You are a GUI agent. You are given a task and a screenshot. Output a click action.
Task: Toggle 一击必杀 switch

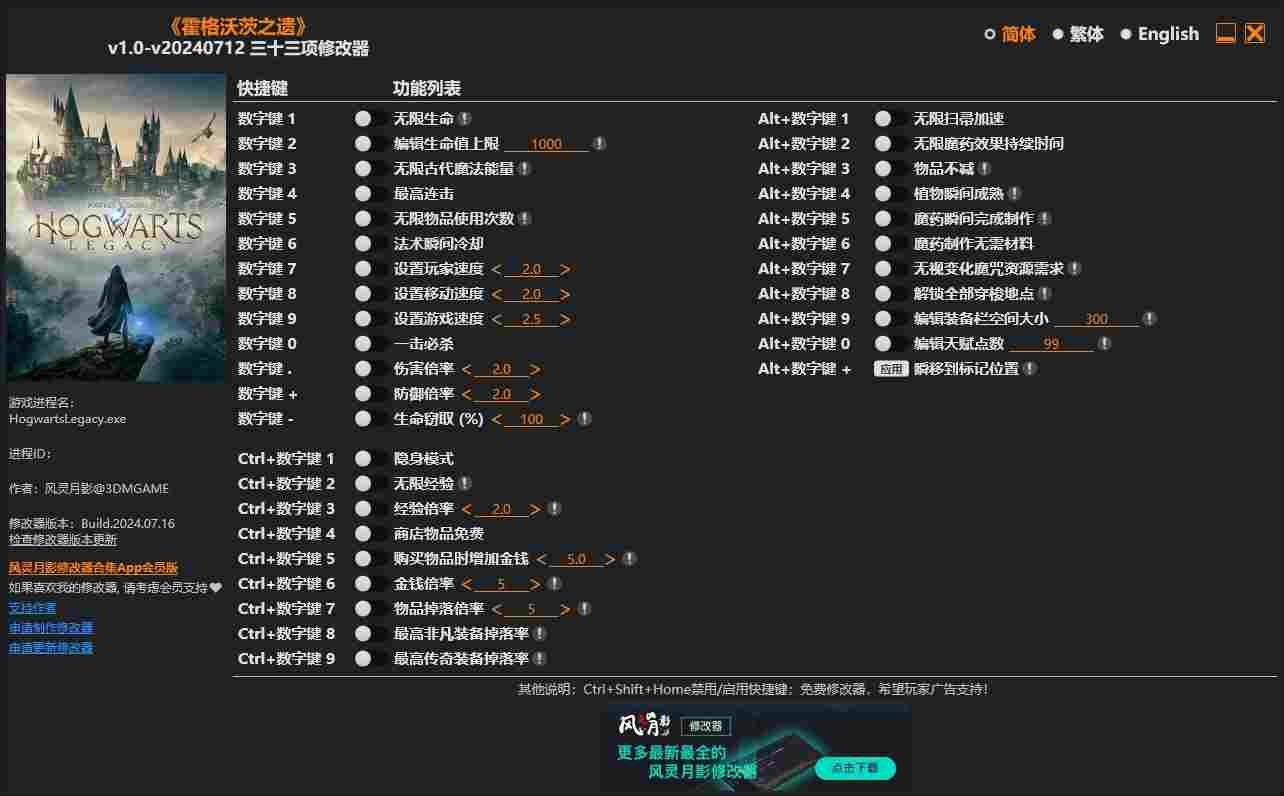pos(371,343)
